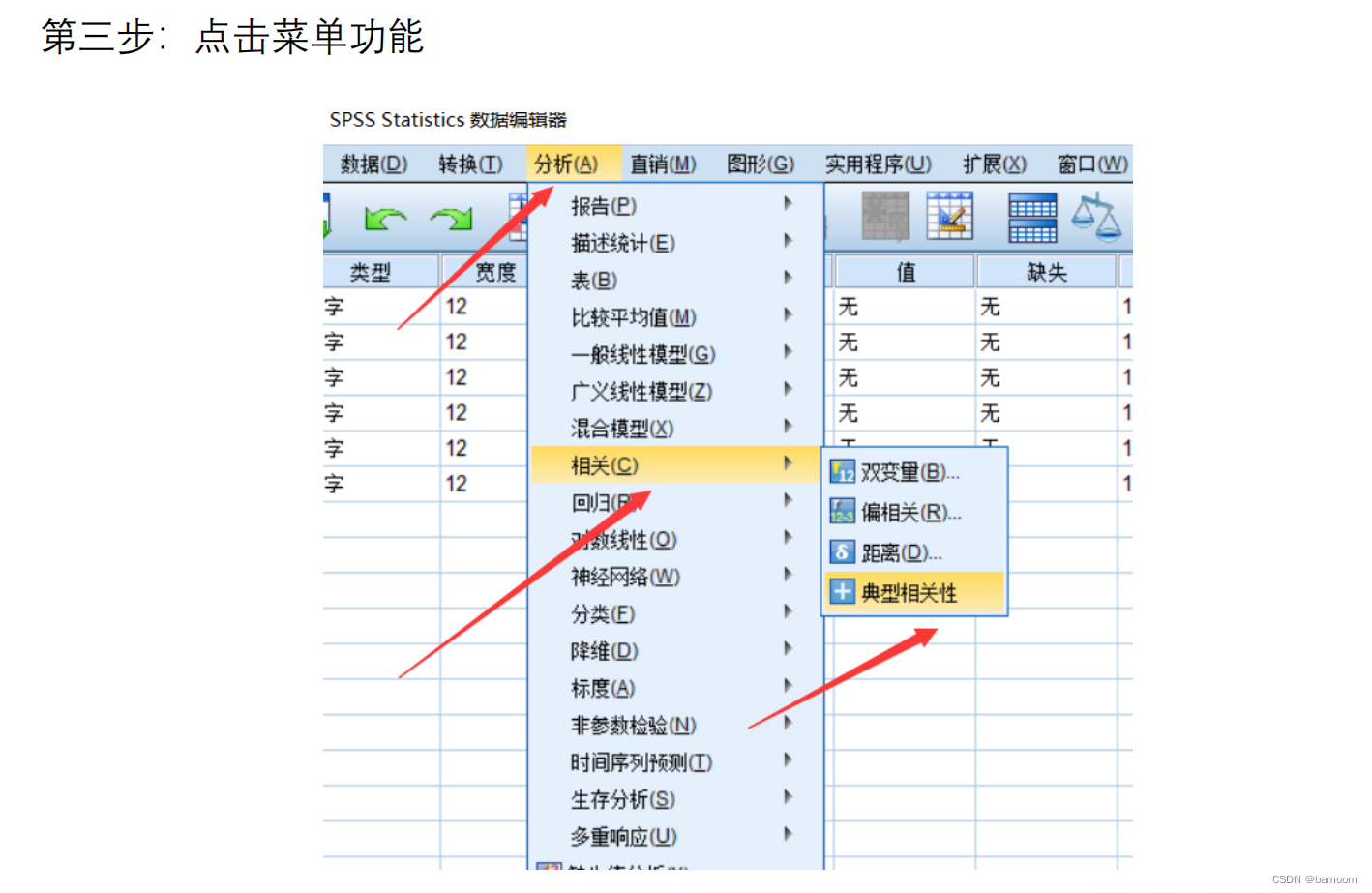Expand the 神经网络(W) submenu arrow
The width and height of the screenshot is (1372, 893).
pyautogui.click(x=788, y=575)
